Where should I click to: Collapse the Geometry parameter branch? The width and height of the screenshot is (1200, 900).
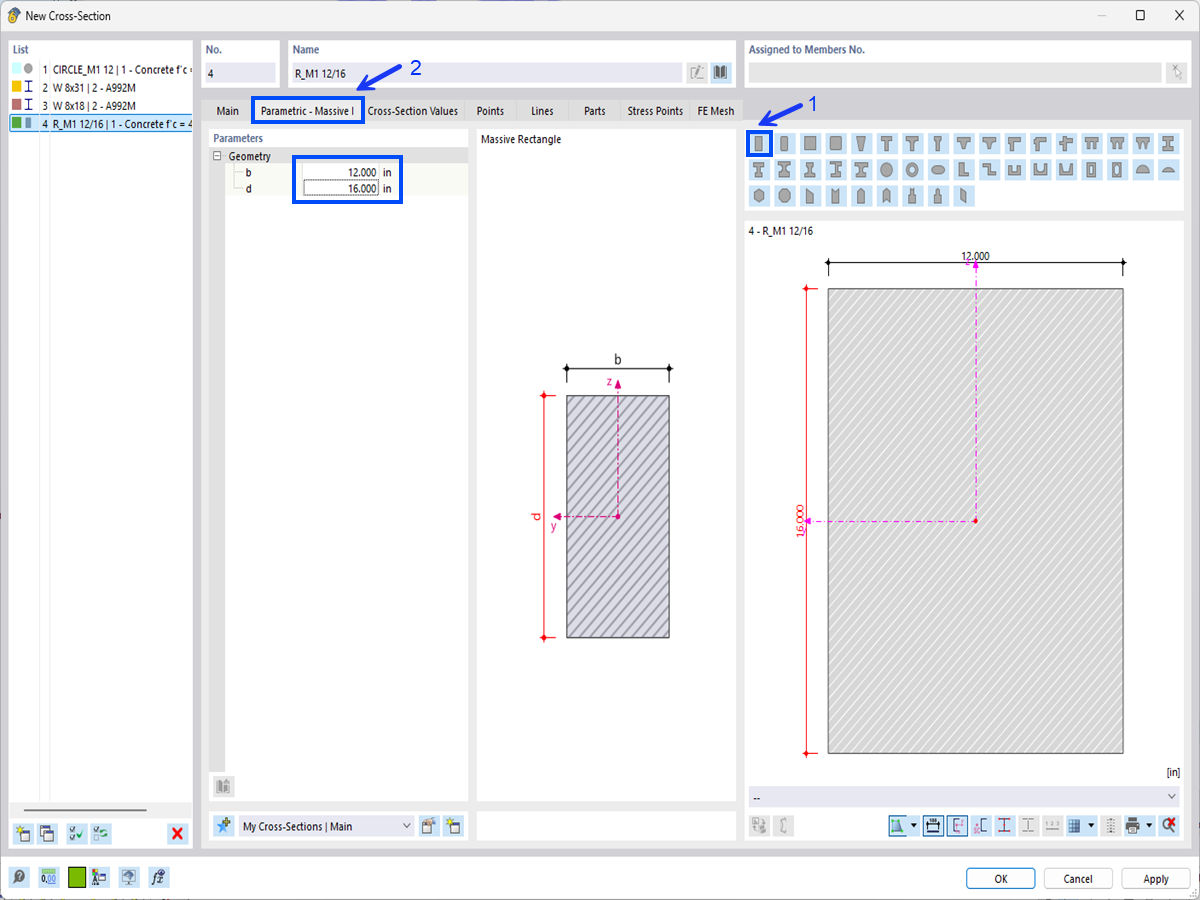click(x=216, y=156)
